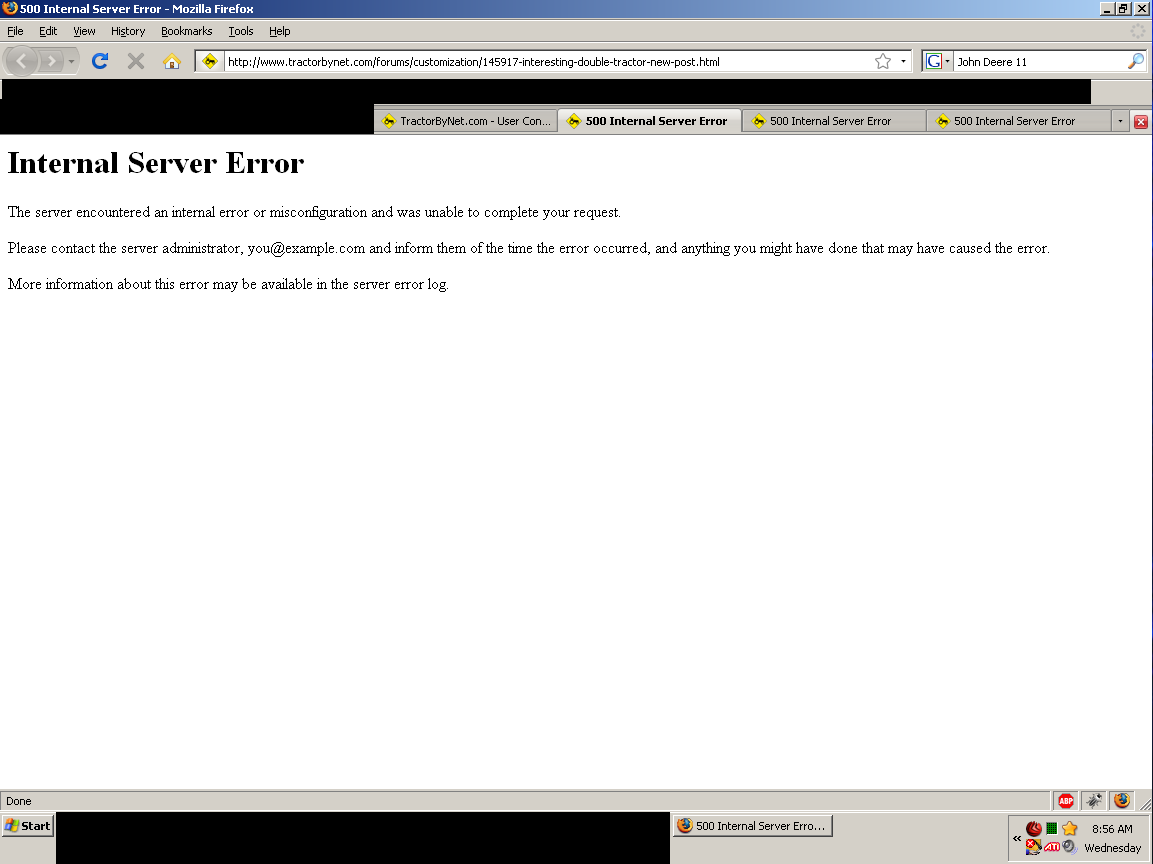The width and height of the screenshot is (1153, 864).
Task: Switch to the third tab, 500 Internal Server Error
Action: (833, 121)
